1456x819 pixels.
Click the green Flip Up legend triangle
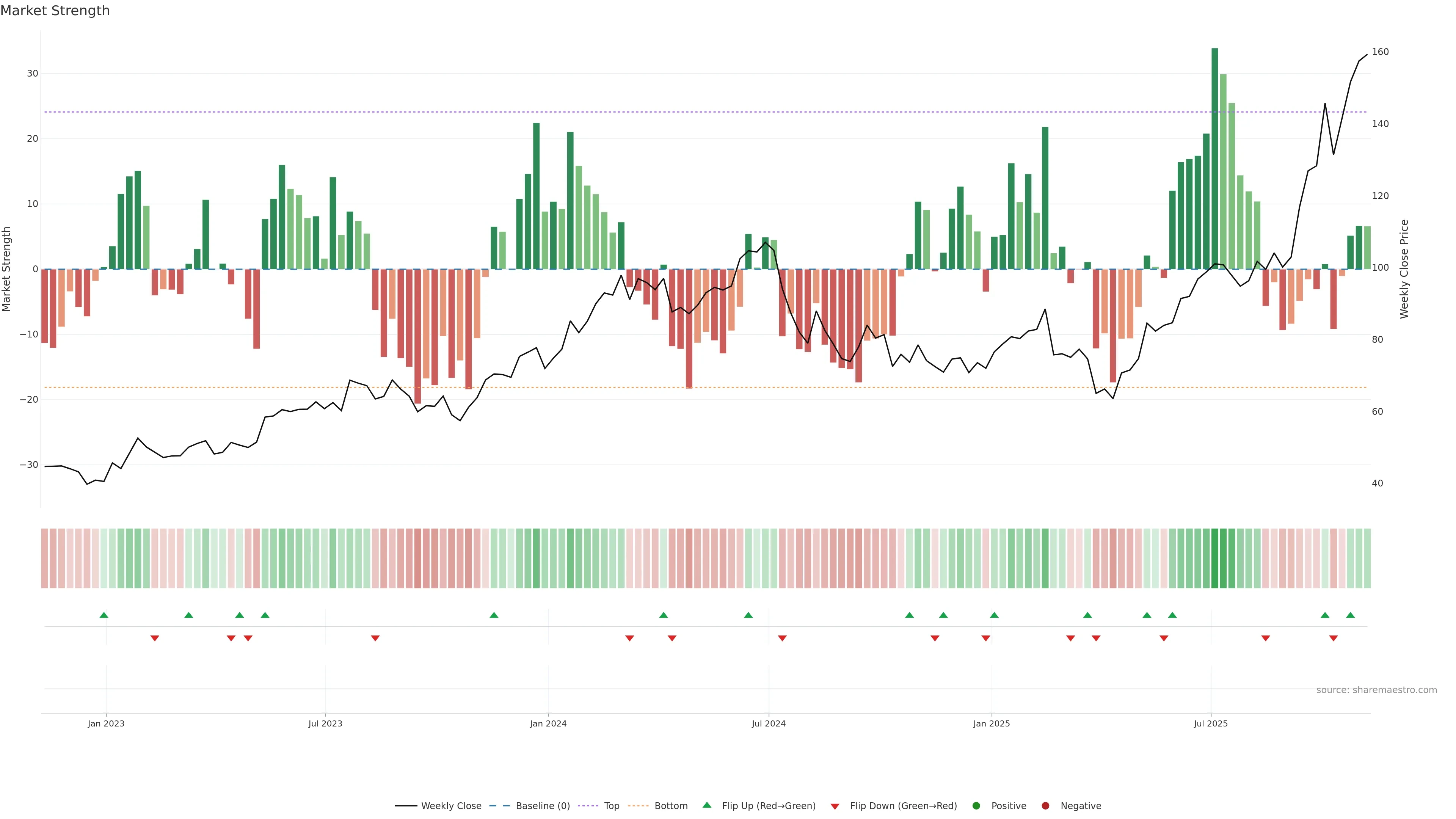click(x=706, y=805)
